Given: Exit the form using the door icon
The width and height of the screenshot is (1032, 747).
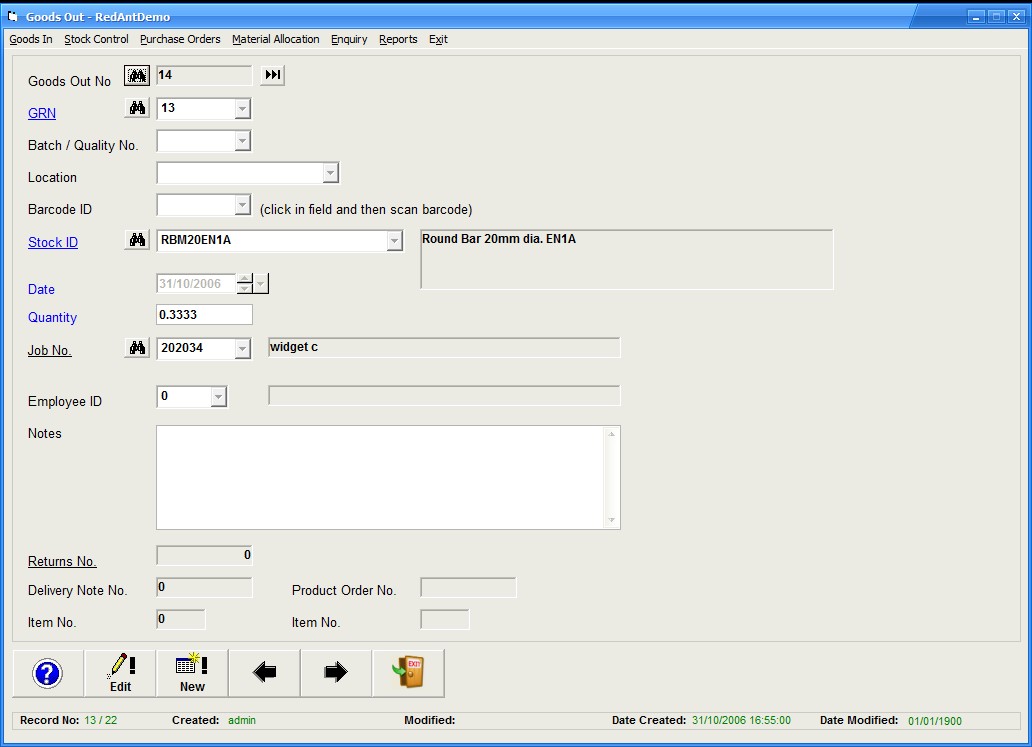Looking at the screenshot, I should [408, 673].
